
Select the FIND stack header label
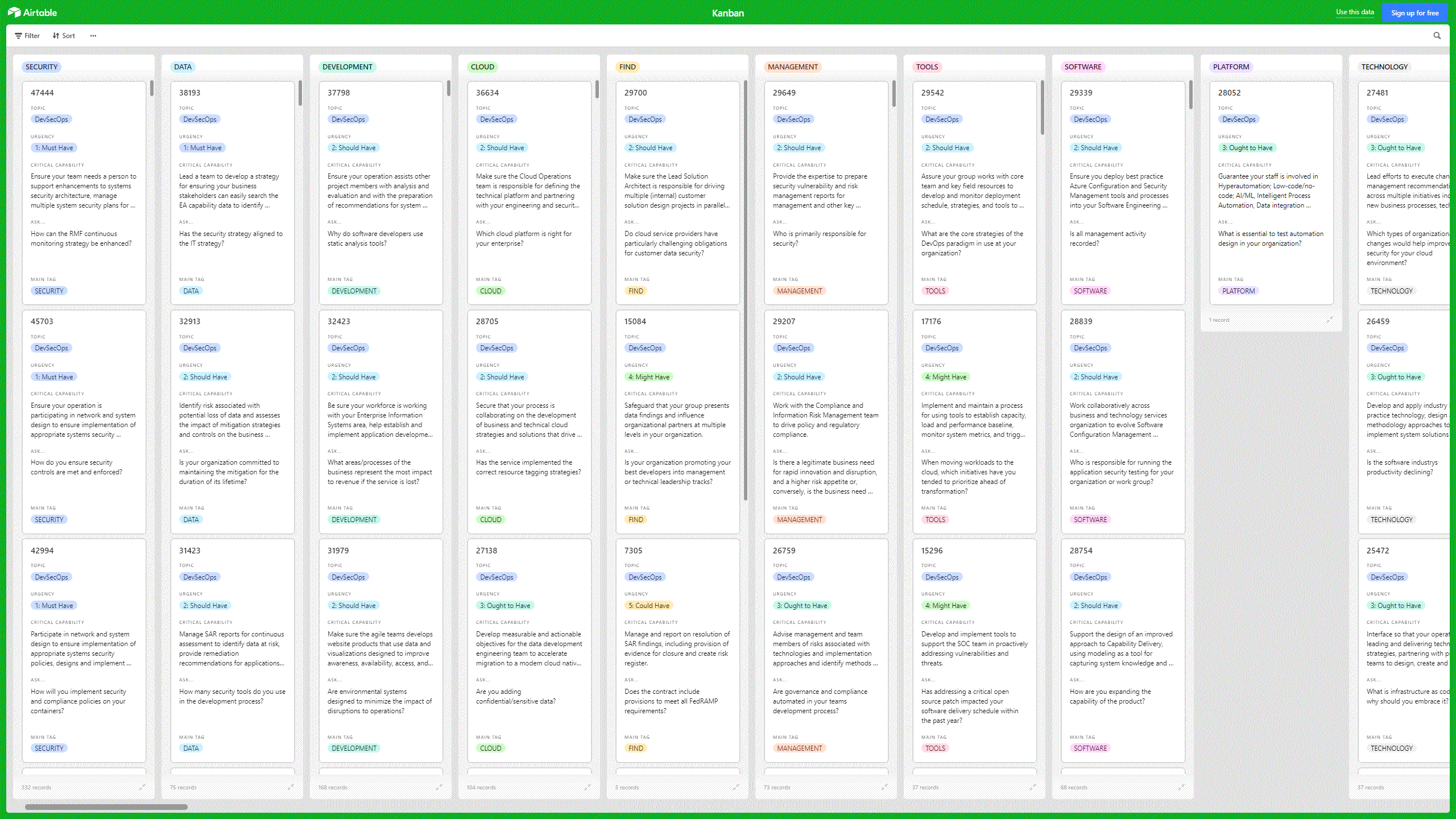click(x=627, y=67)
